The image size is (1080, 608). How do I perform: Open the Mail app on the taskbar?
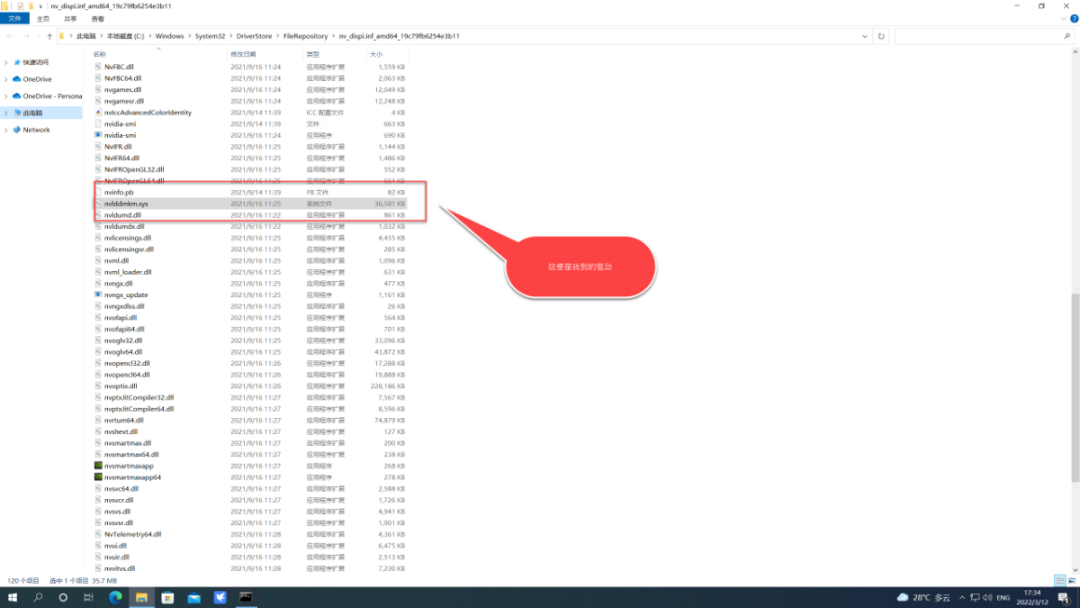194,597
